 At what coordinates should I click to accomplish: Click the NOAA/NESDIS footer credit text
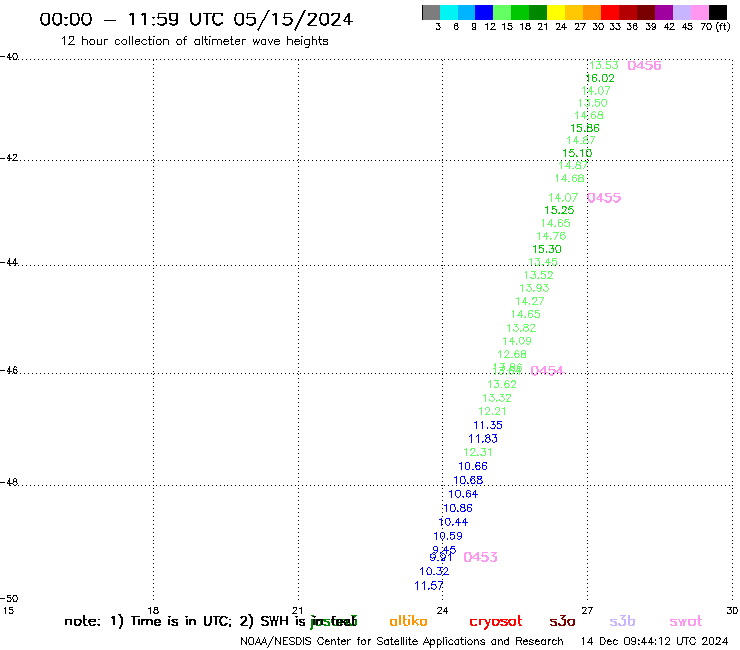402,642
